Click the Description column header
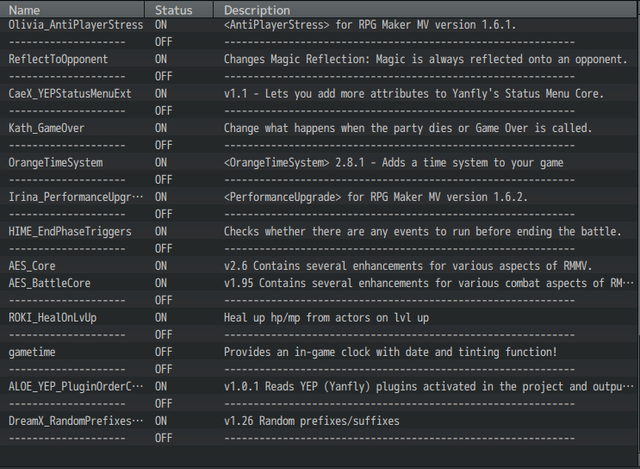Image resolution: width=640 pixels, height=469 pixels. click(x=425, y=10)
